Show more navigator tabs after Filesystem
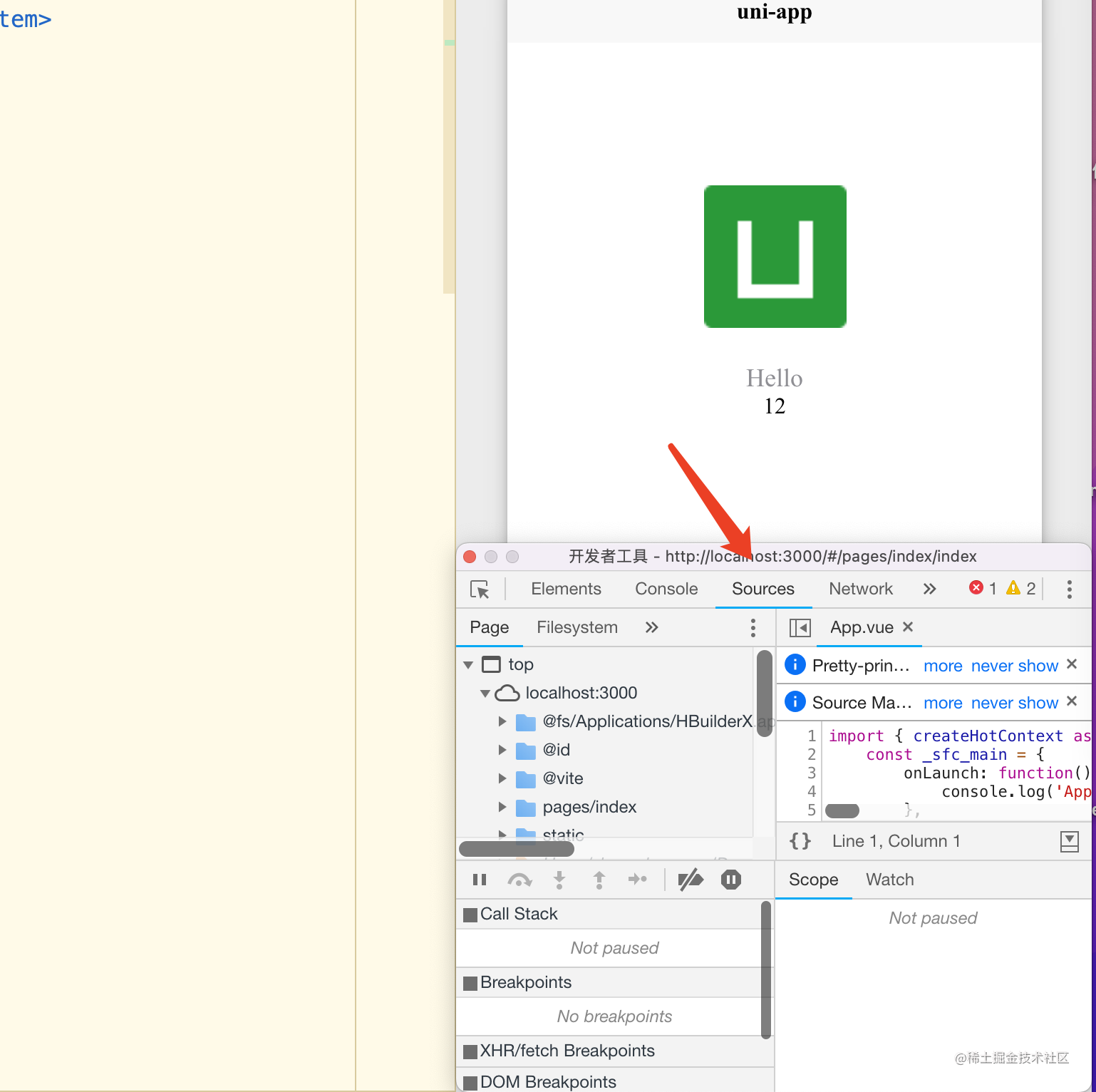Viewport: 1096px width, 1092px height. (651, 627)
